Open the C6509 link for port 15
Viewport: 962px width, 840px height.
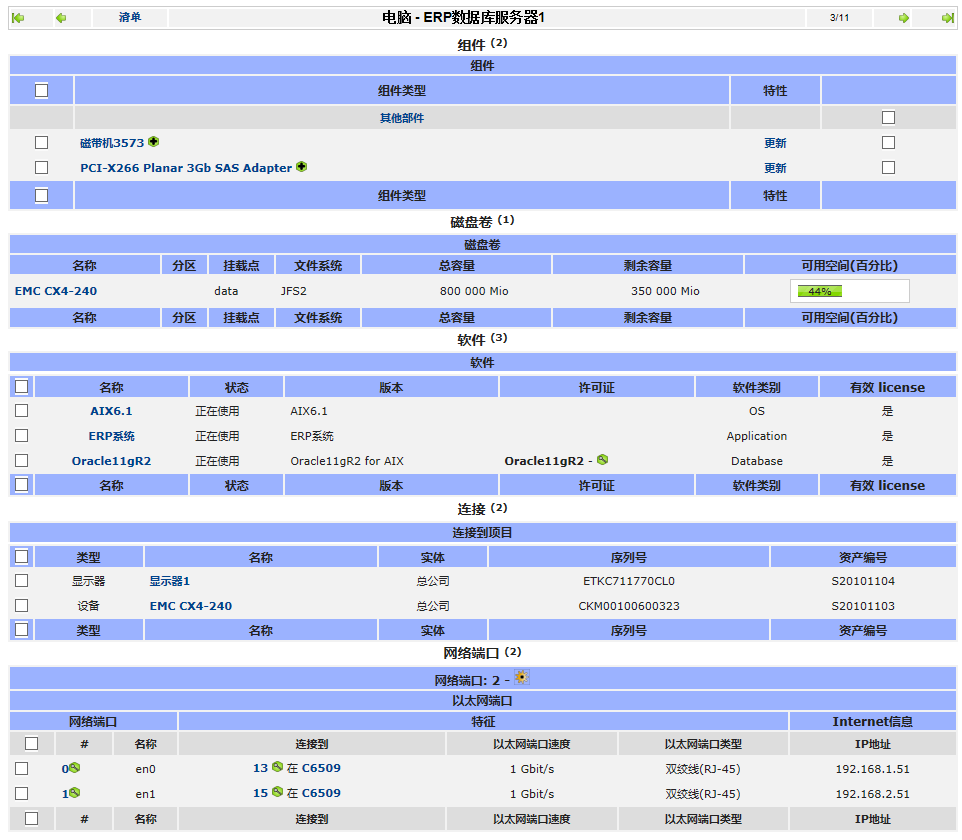point(321,793)
